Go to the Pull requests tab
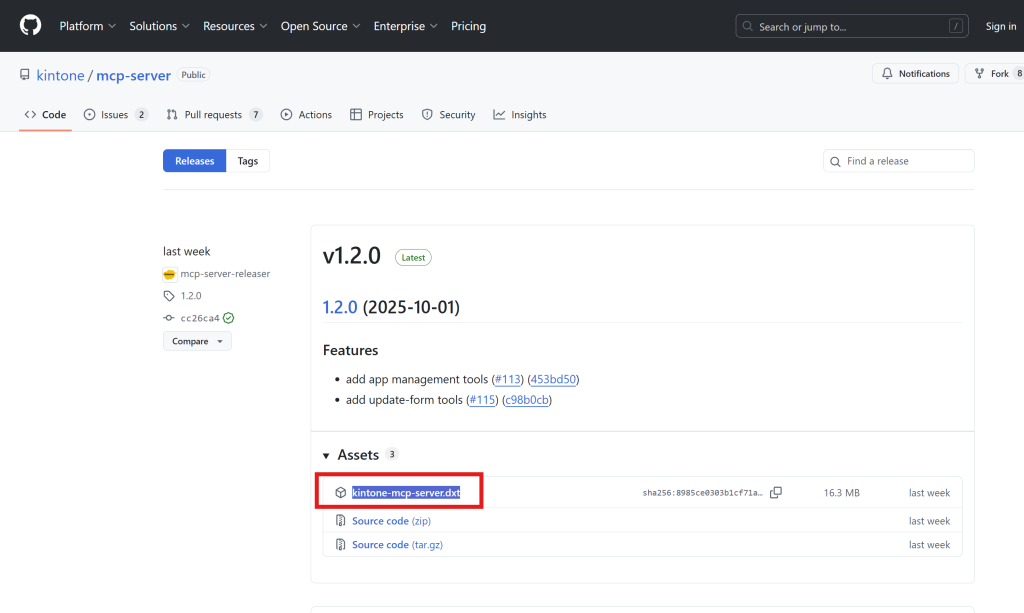The width and height of the screenshot is (1024, 613). (x=214, y=115)
